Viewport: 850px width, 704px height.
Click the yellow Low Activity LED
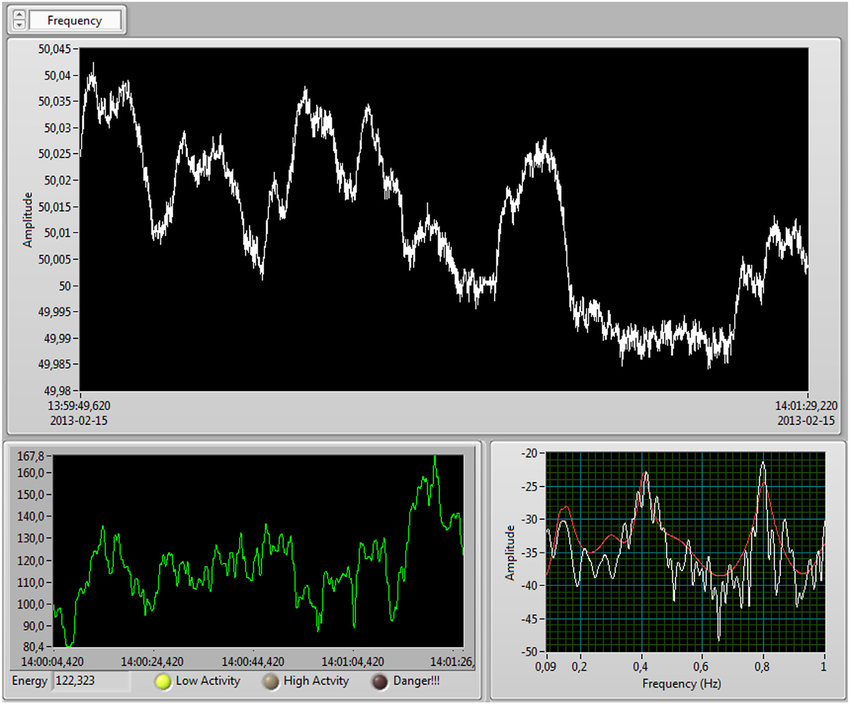(x=163, y=681)
